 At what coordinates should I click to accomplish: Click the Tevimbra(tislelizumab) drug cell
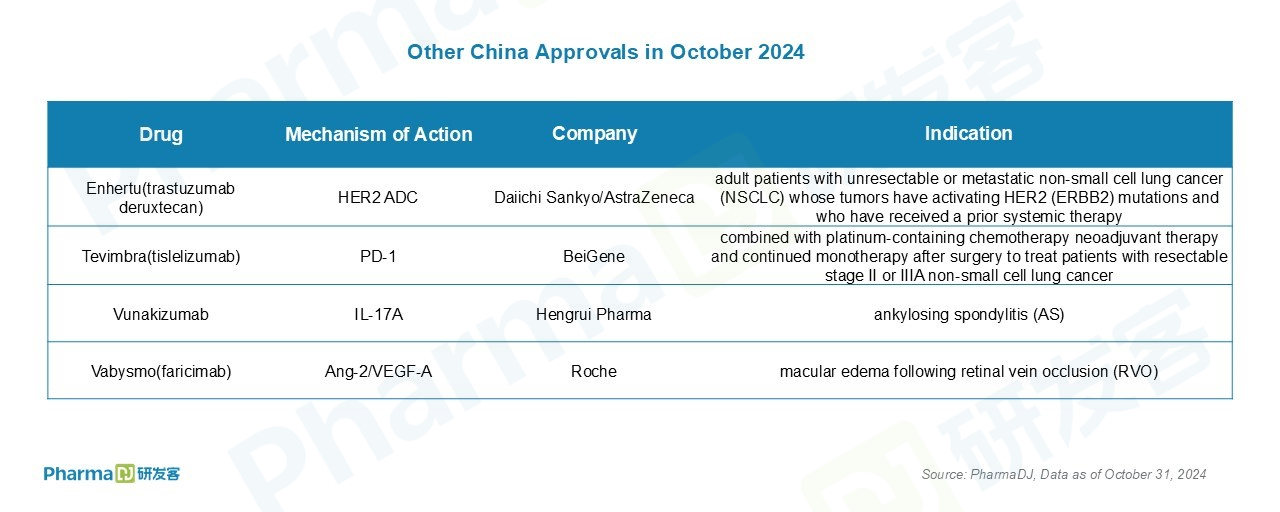coord(161,257)
